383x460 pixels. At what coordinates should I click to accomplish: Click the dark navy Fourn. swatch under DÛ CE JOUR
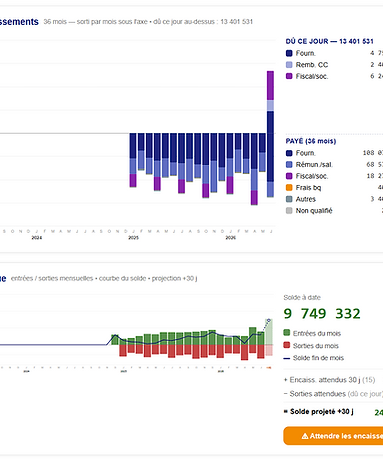289,53
